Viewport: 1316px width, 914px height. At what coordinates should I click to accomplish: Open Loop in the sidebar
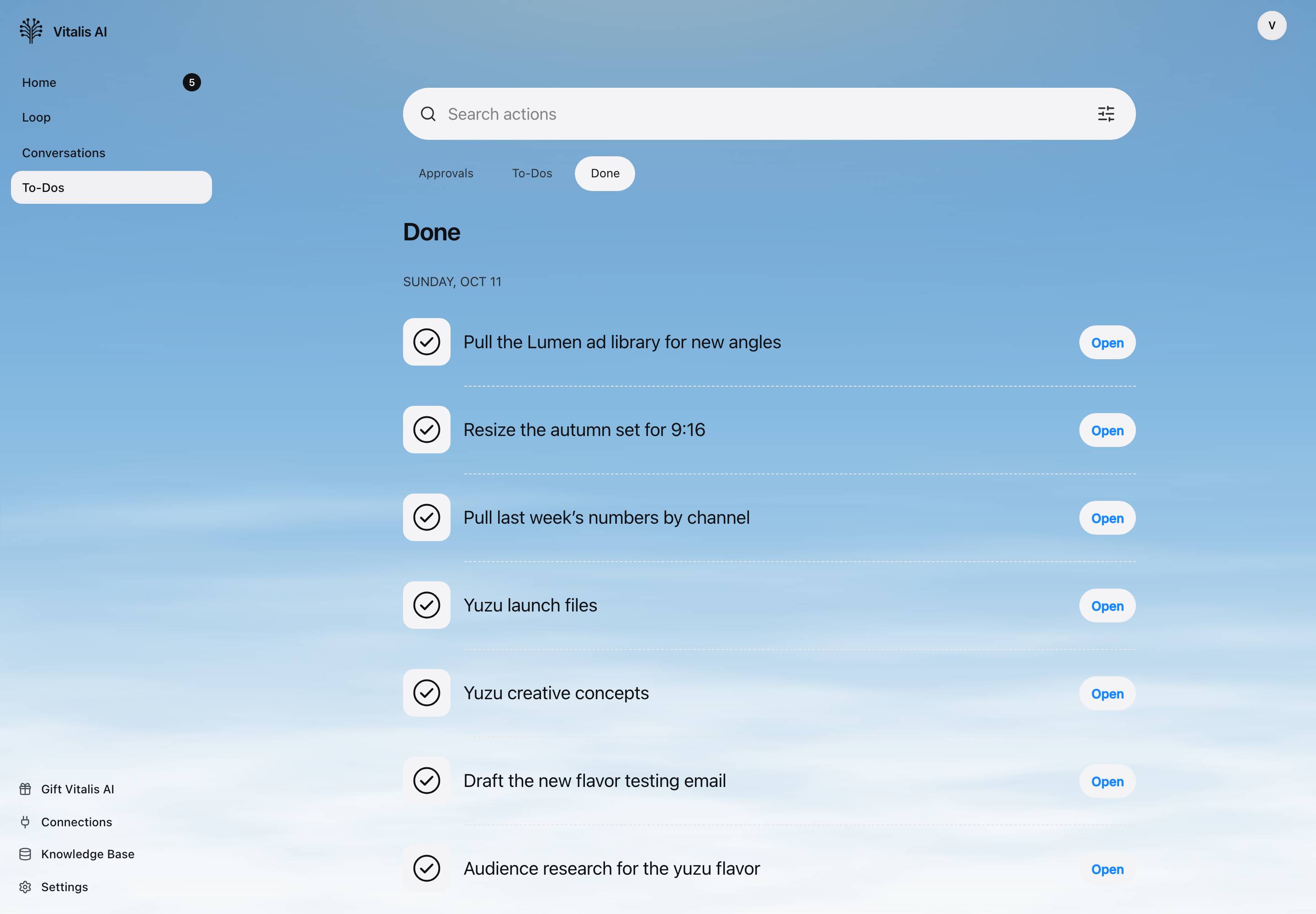coord(111,117)
